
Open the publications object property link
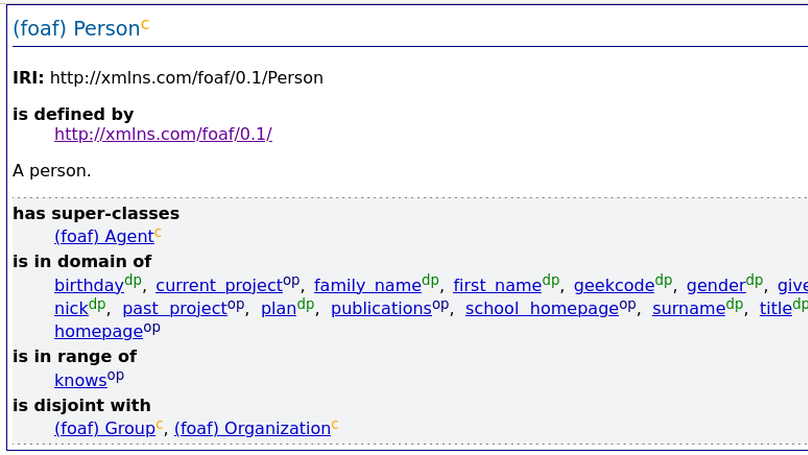pyautogui.click(x=381, y=309)
